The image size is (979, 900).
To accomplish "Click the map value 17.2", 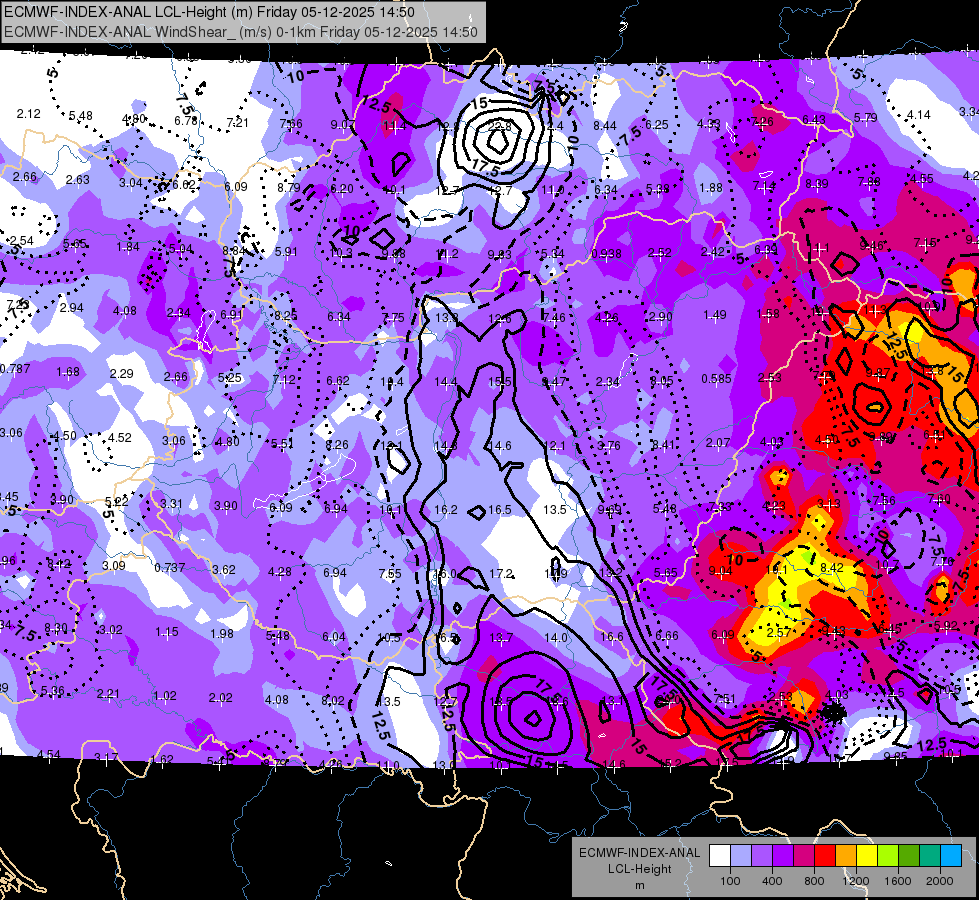I will click(x=501, y=573).
